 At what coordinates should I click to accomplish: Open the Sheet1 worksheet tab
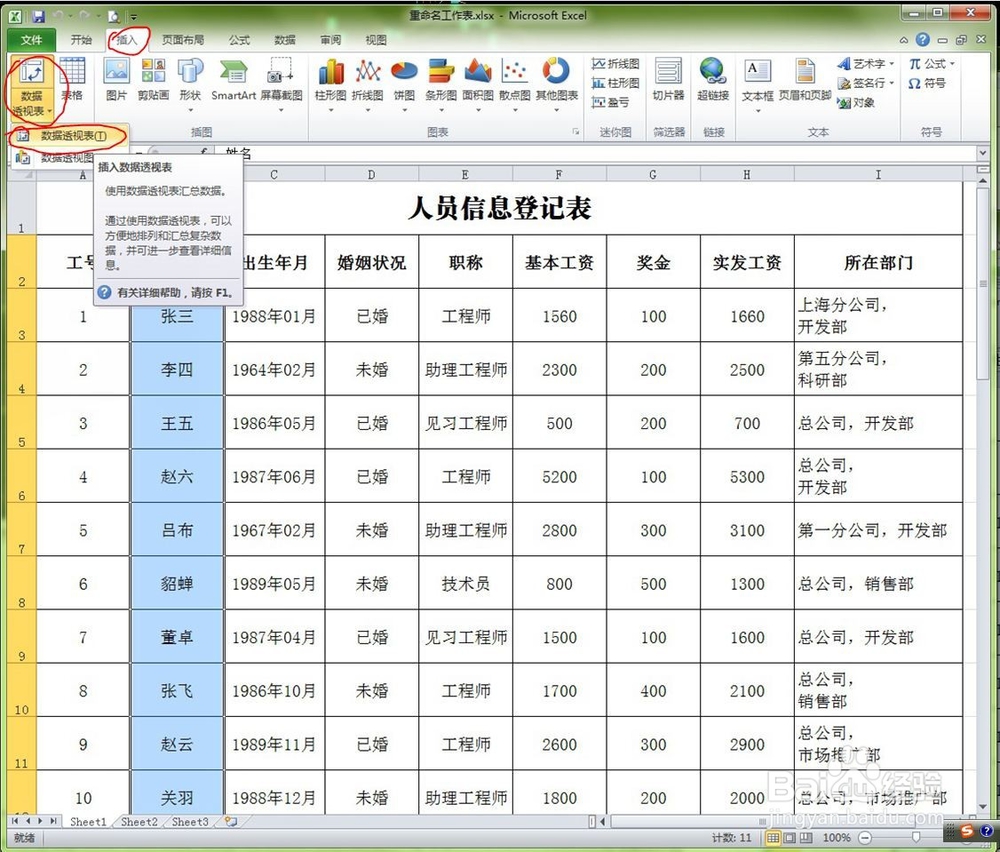pos(88,822)
